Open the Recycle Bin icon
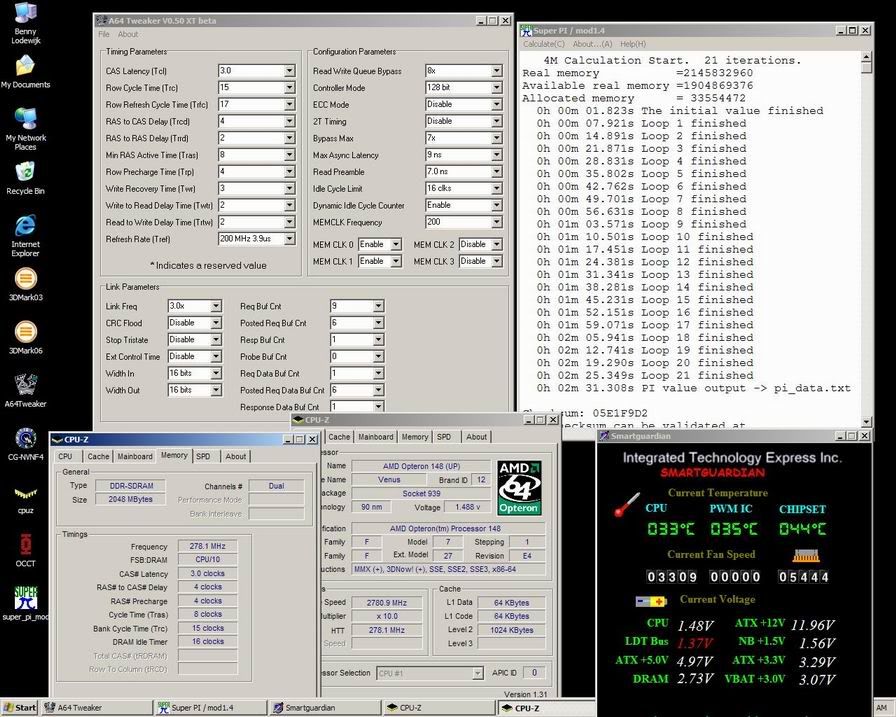This screenshot has height=717, width=896. coord(25,172)
